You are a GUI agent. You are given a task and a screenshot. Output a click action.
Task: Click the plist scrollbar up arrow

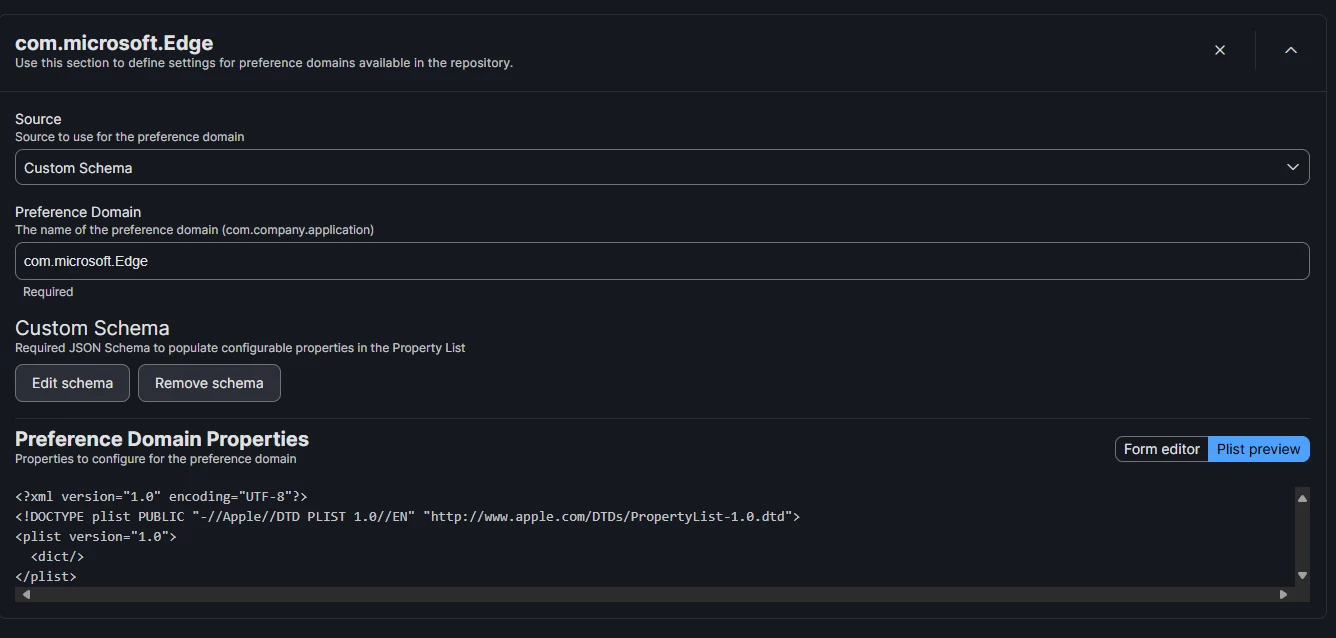click(x=1302, y=497)
